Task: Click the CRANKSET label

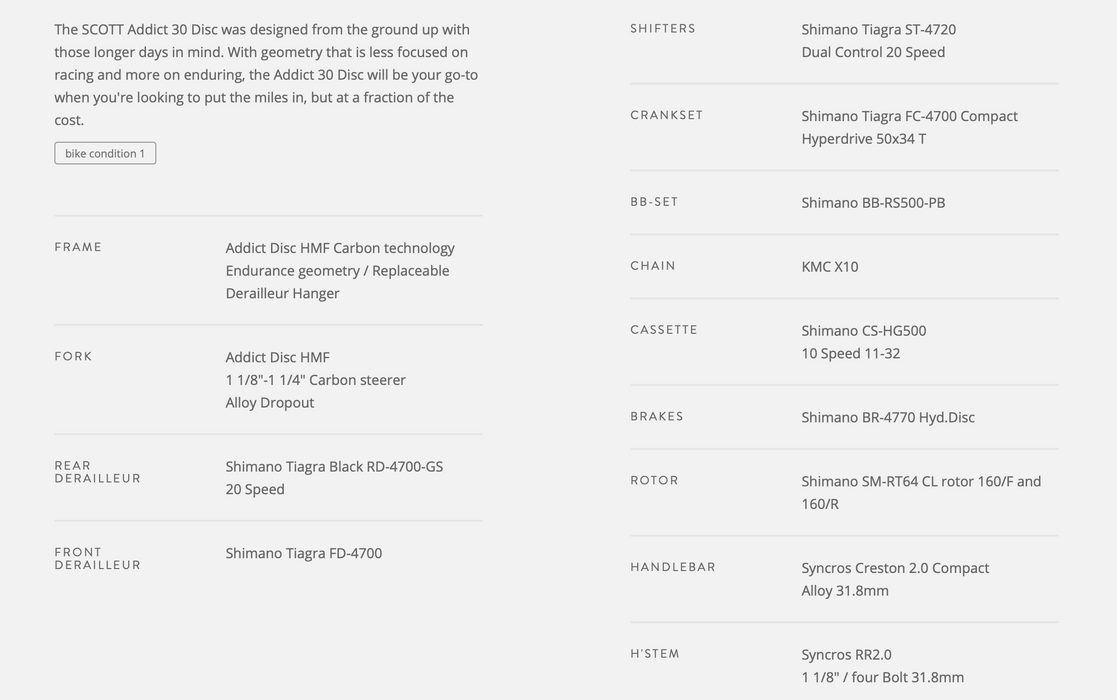Action: point(666,115)
